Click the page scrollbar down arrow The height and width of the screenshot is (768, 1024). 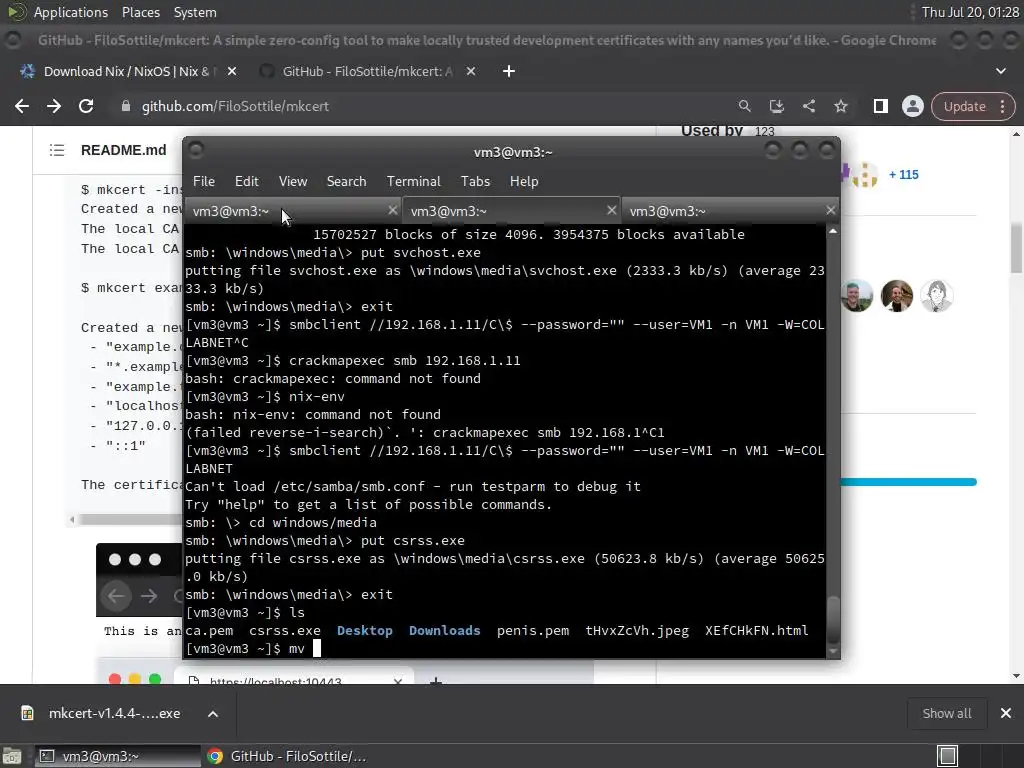pyautogui.click(x=1016, y=676)
